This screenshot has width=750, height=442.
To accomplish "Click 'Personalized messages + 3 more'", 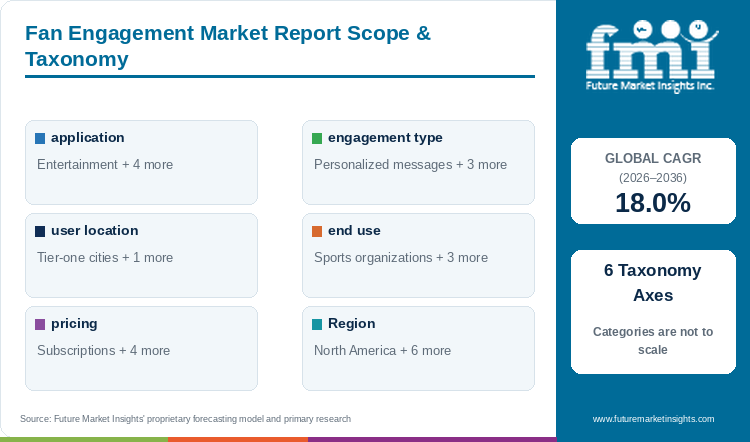I will click(x=410, y=165).
